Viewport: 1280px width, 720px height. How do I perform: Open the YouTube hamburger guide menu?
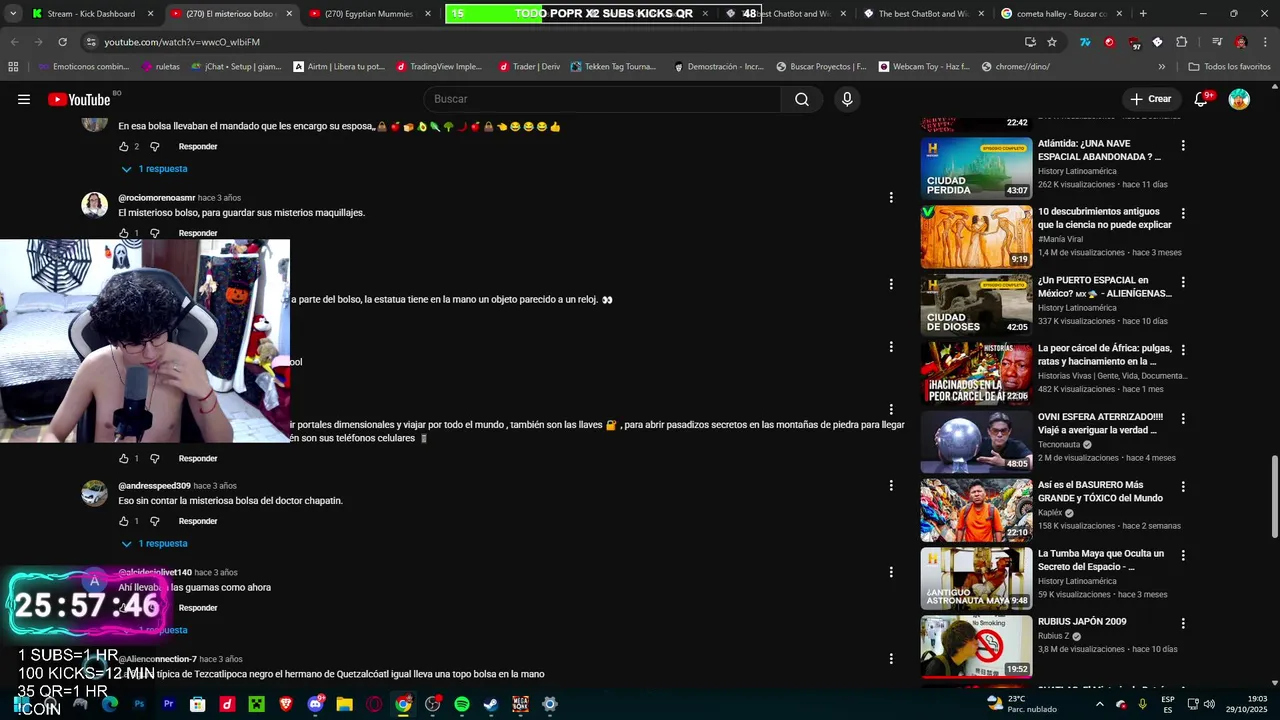coord(24,99)
